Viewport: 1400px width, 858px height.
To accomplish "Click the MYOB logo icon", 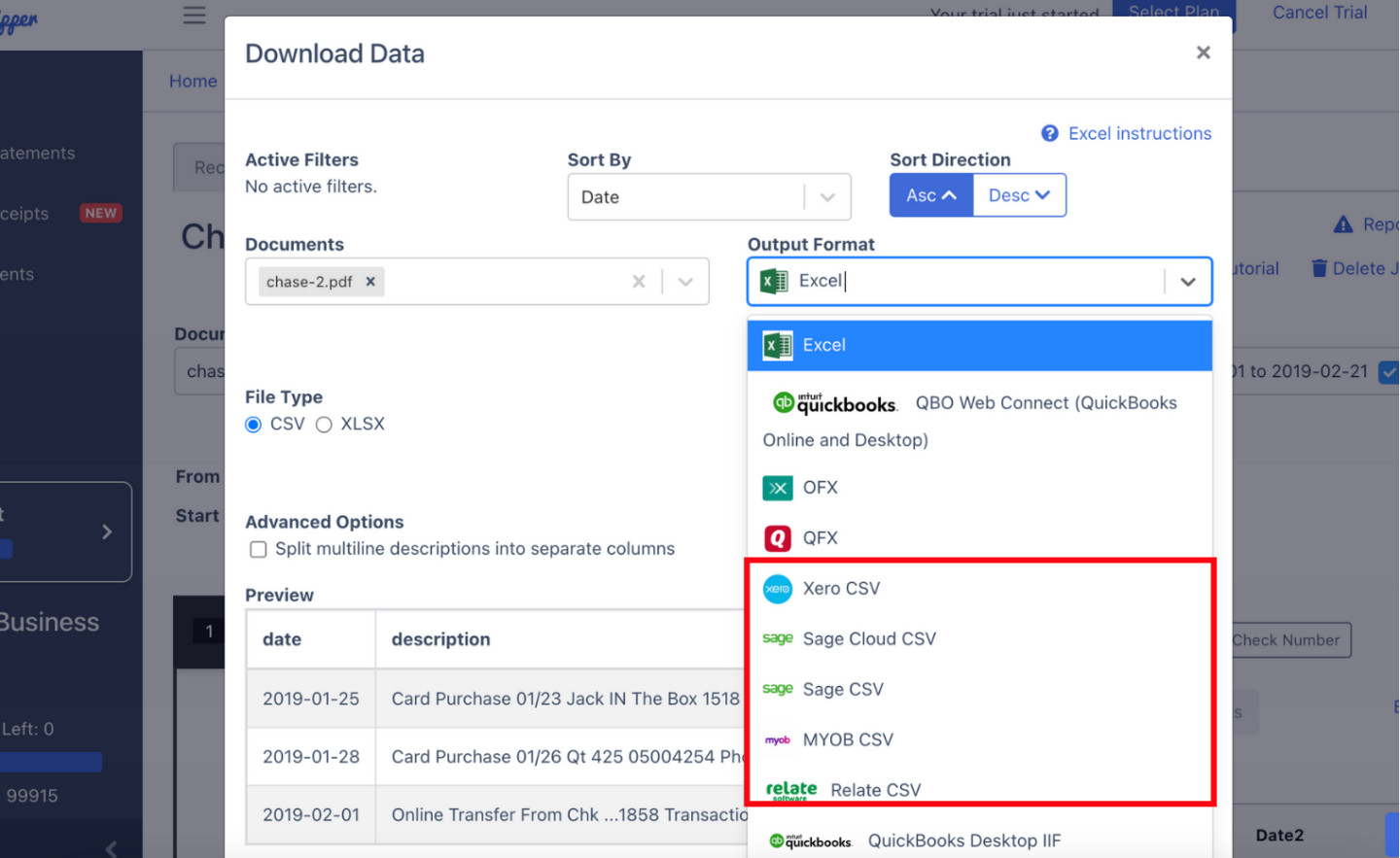I will coord(778,740).
